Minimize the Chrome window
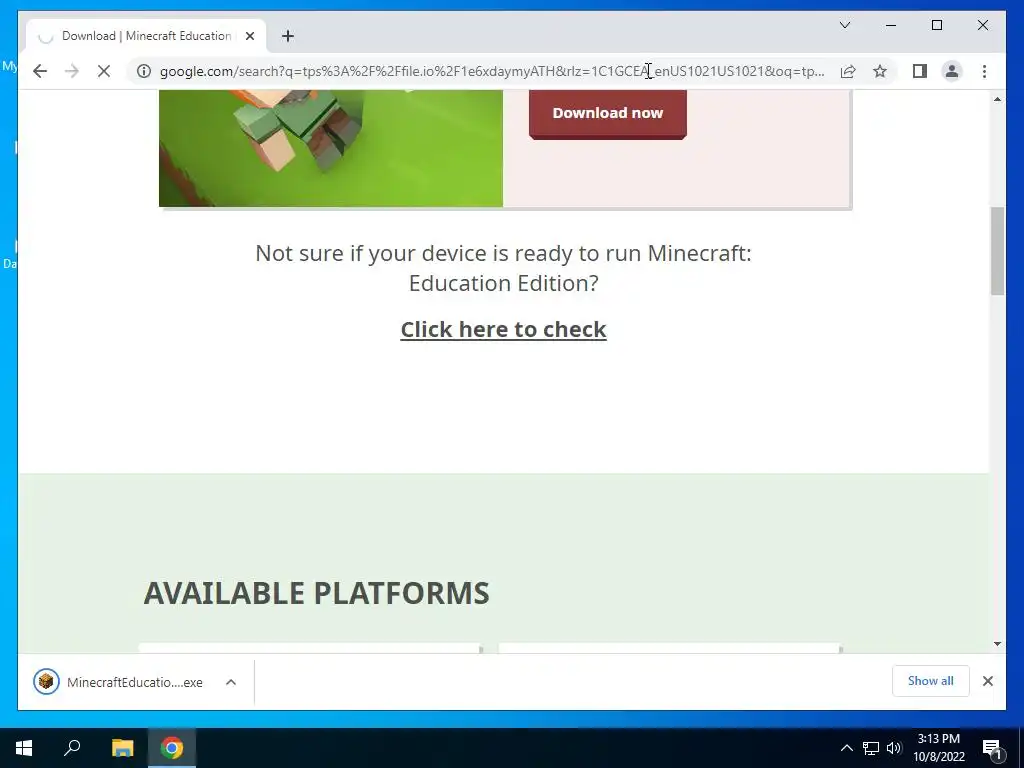The height and width of the screenshot is (768, 1024). pos(891,25)
